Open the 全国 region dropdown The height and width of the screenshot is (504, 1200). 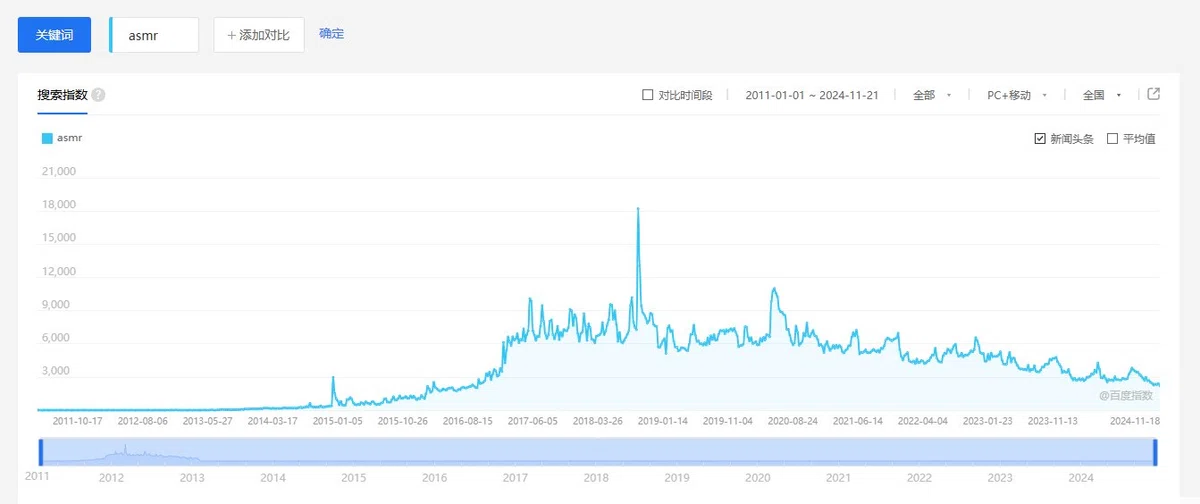1101,95
